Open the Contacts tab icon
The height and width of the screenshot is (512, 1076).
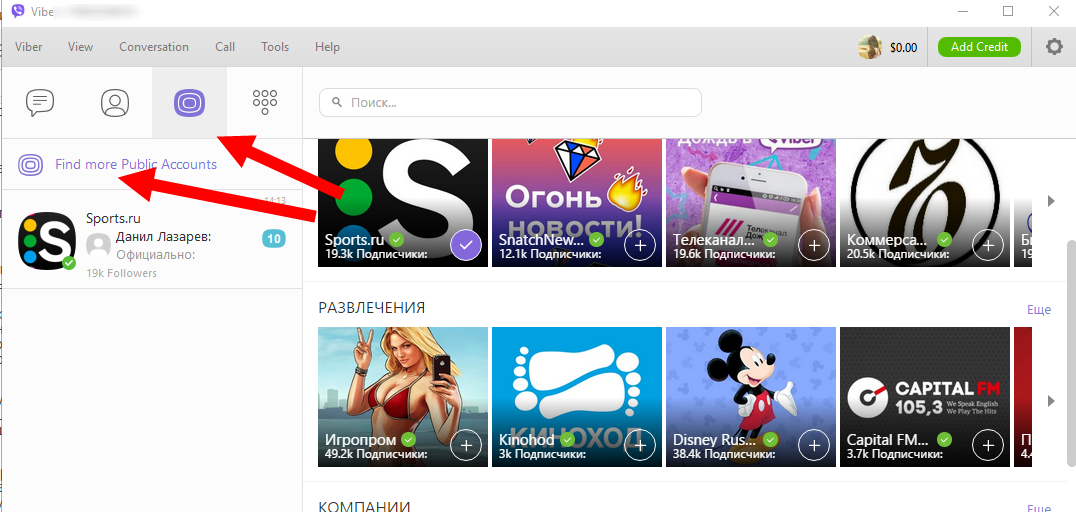115,102
